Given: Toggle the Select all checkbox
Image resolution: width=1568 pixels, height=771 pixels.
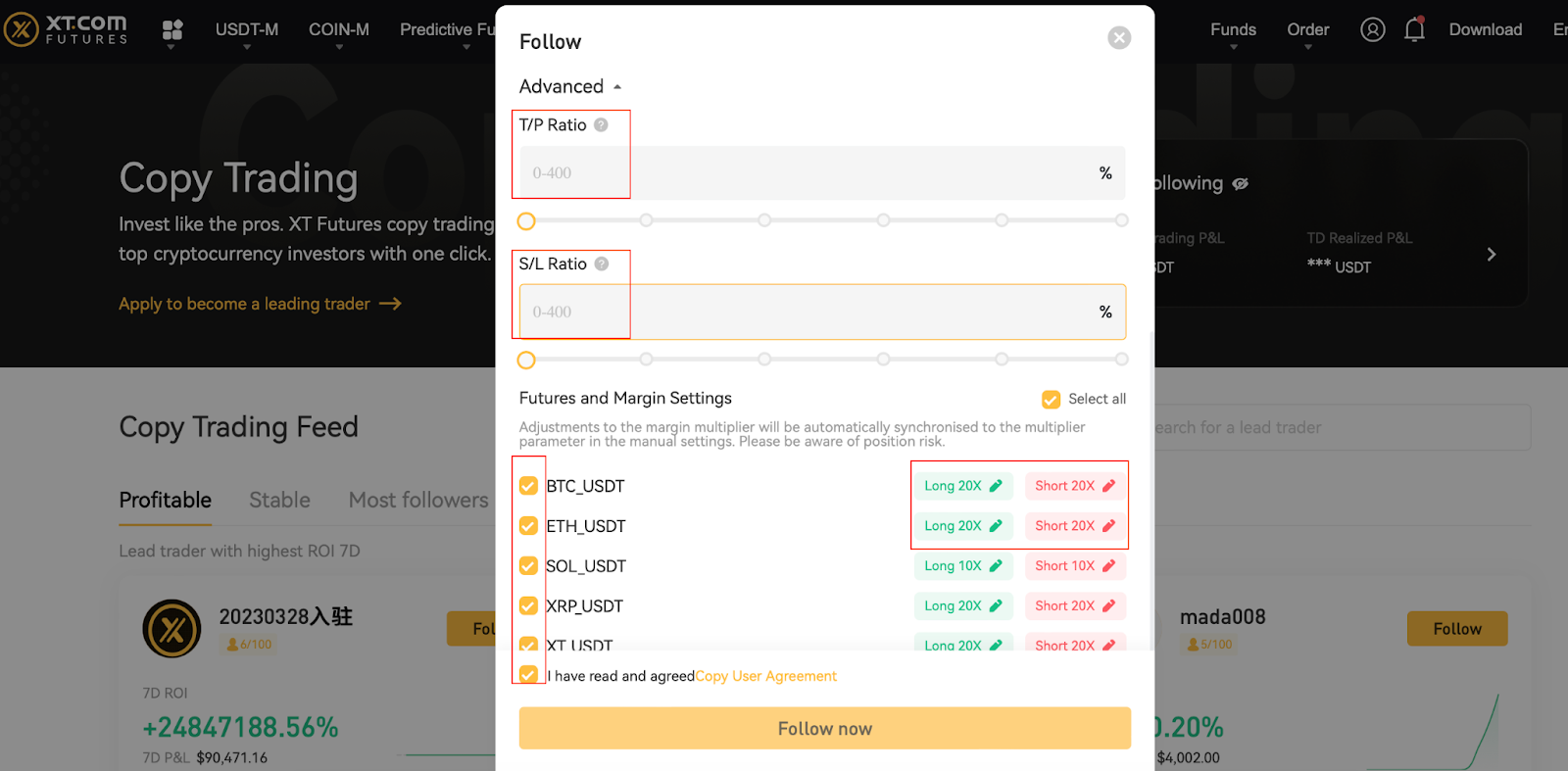Looking at the screenshot, I should [x=1051, y=400].
